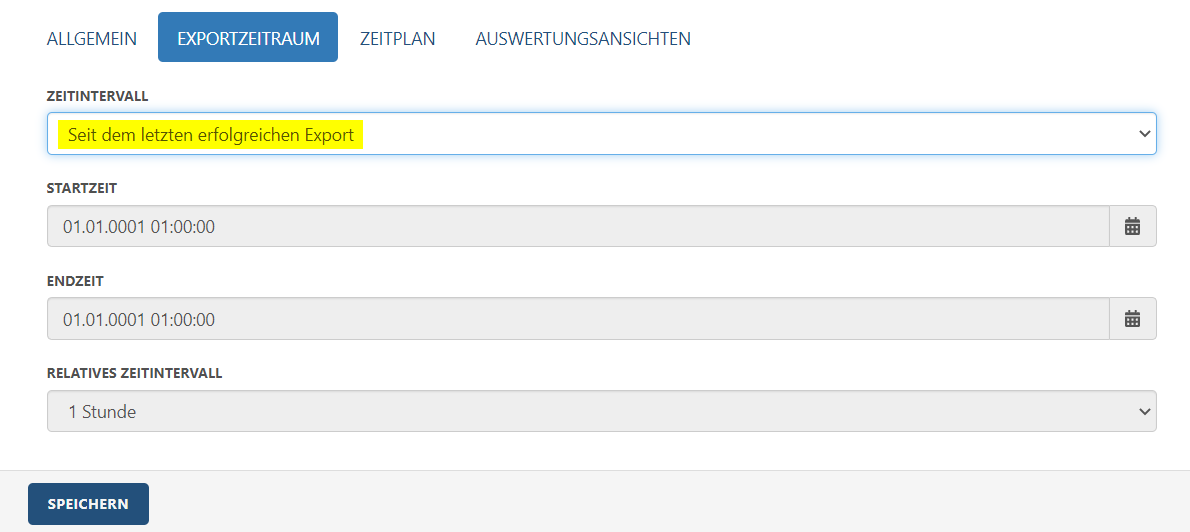This screenshot has width=1190, height=532.
Task: Click the highlighted 'Seit dem letzten erfolgreichen Export' option
Action: 211,135
